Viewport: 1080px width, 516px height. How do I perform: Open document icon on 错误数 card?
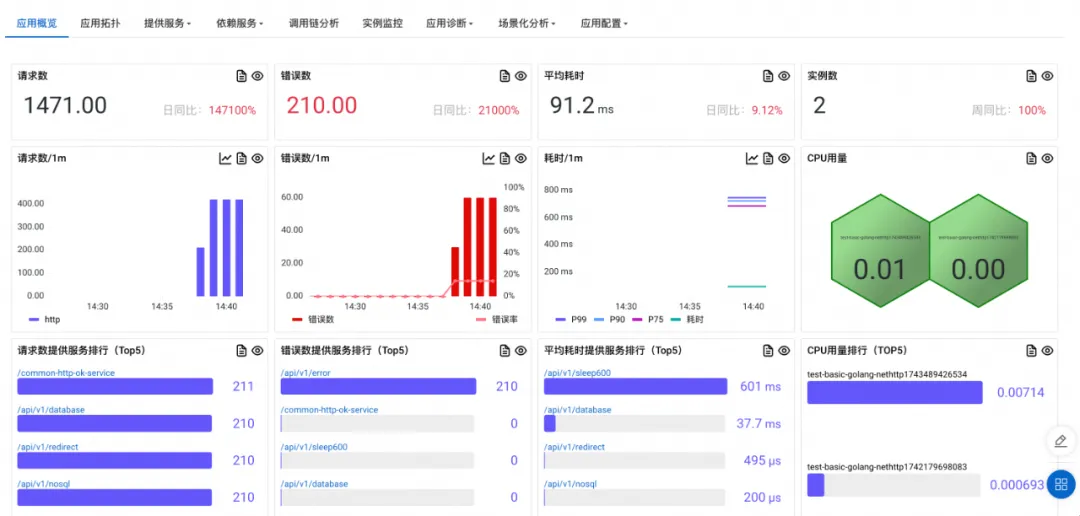click(504, 76)
